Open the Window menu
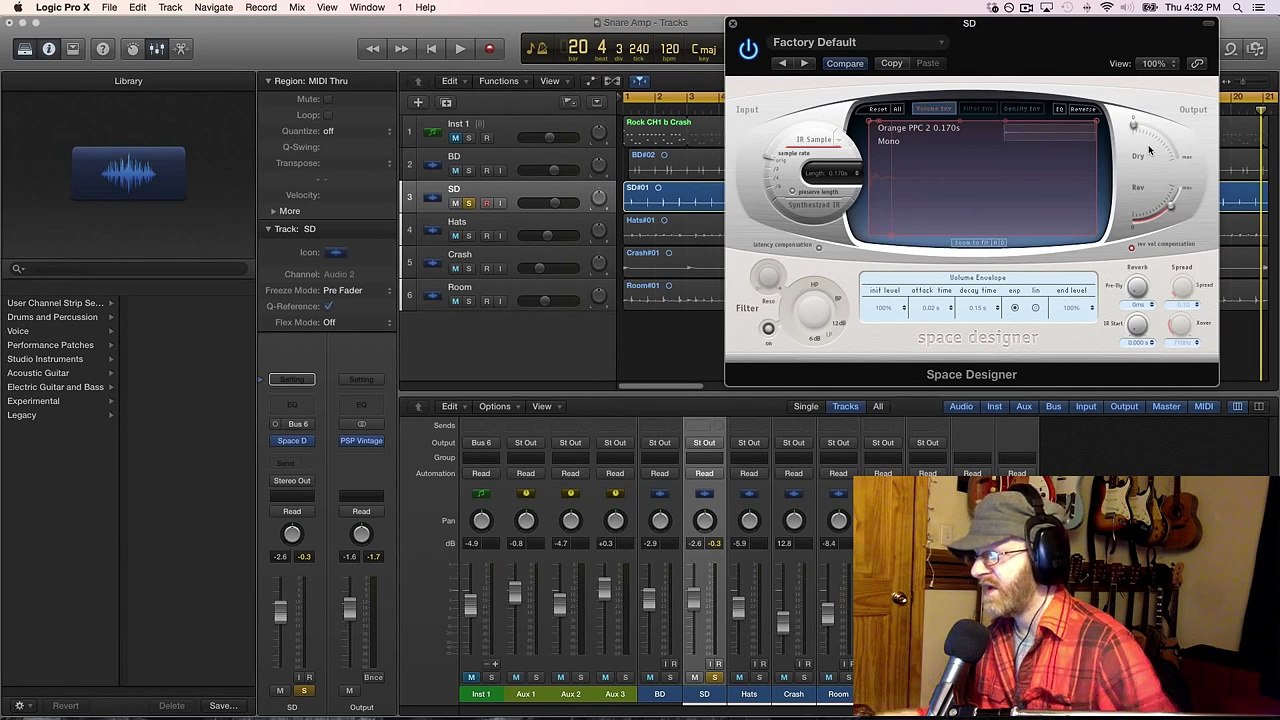The width and height of the screenshot is (1280, 720). pos(367,8)
